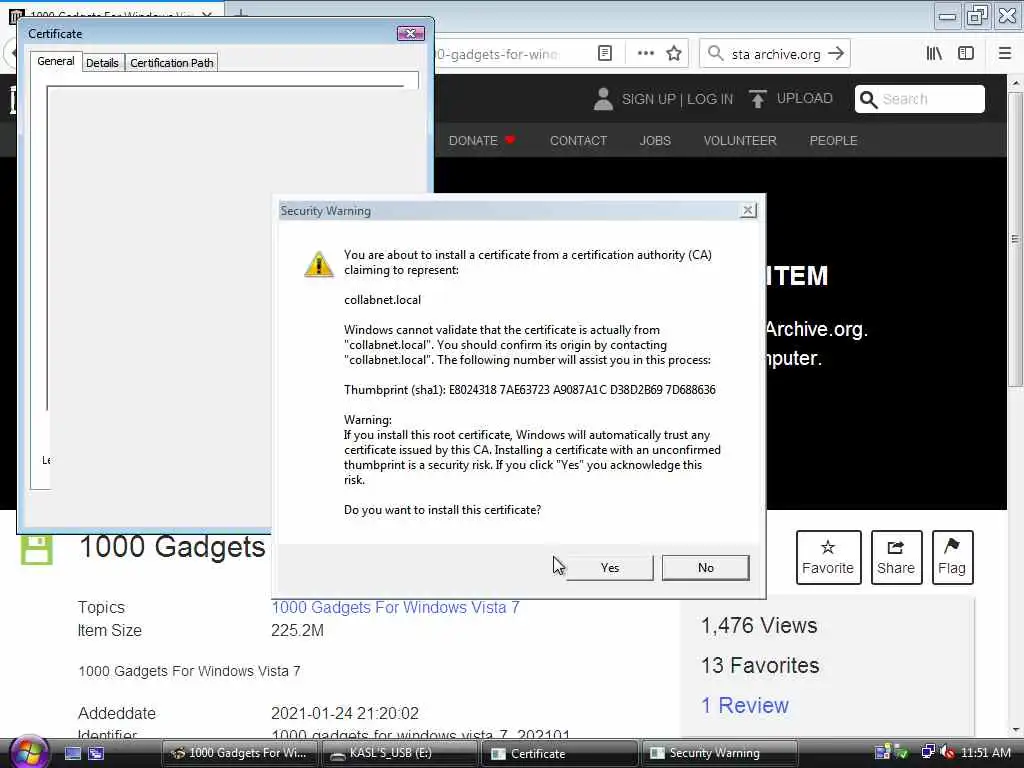This screenshot has height=768, width=1024.
Task: Confirm certificate install with Yes button
Action: (x=609, y=568)
